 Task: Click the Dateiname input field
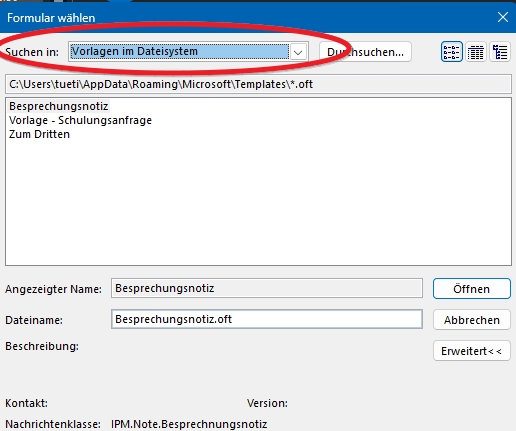pyautogui.click(x=267, y=319)
